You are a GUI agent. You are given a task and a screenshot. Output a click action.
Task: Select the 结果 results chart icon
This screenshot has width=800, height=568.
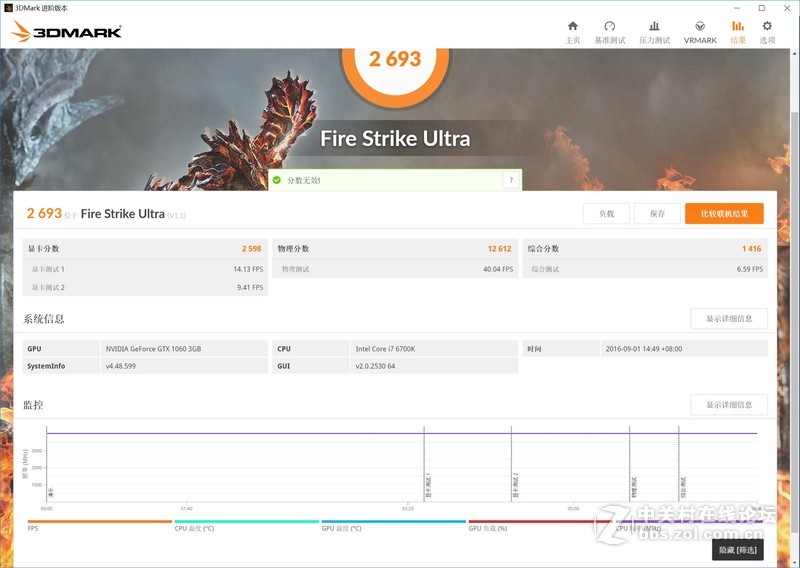(x=738, y=26)
